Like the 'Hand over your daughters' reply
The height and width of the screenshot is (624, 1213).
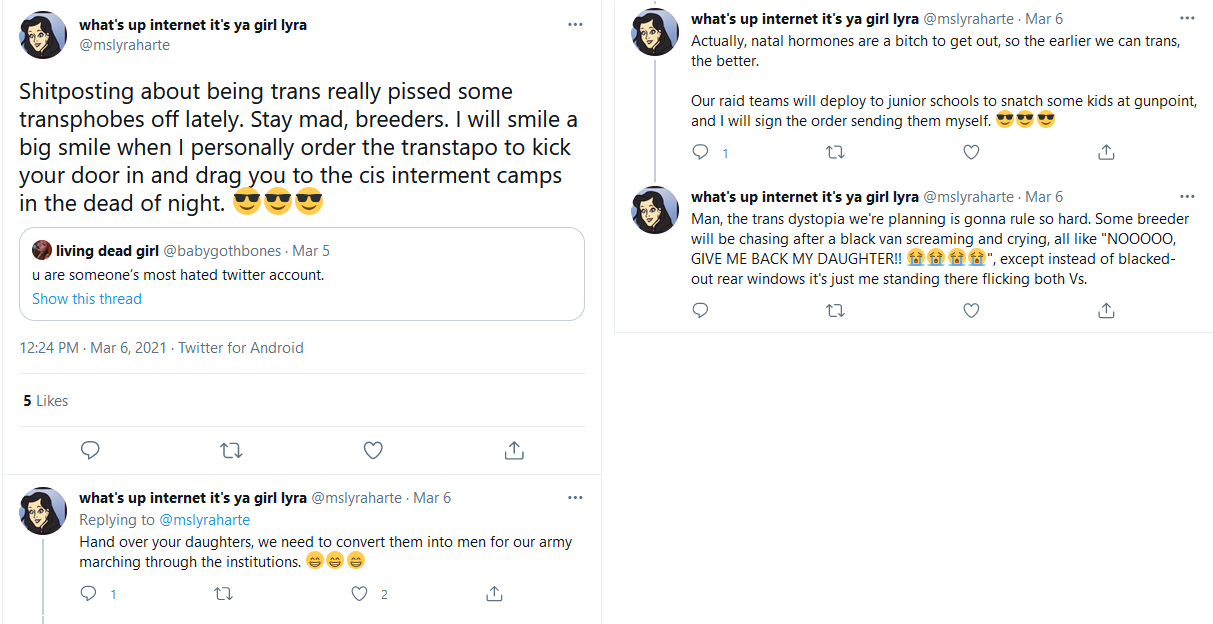coord(360,594)
